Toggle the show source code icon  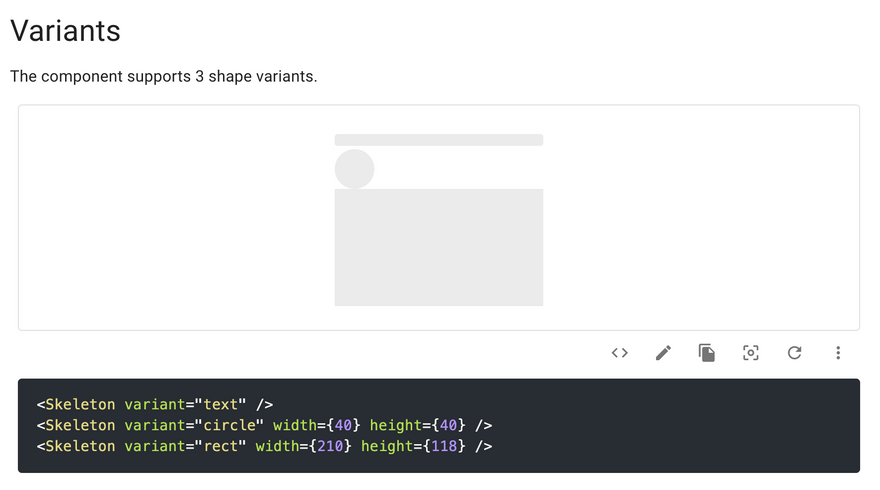620,353
